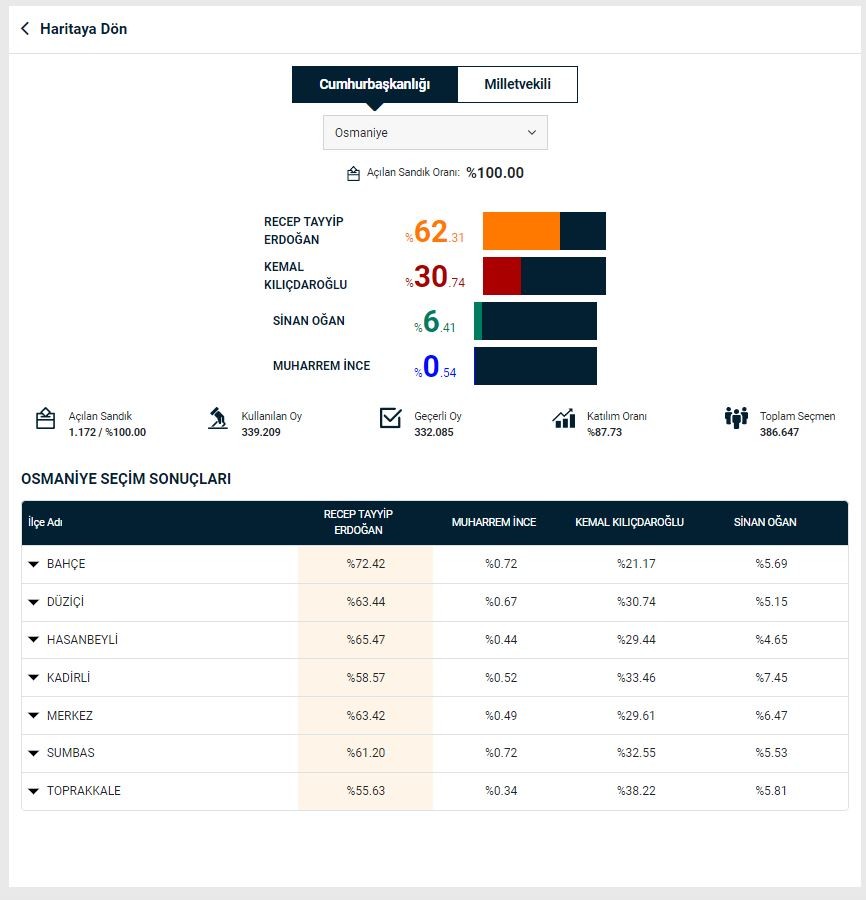
Task: Expand the KADİRLİ district row
Action: tap(33, 678)
